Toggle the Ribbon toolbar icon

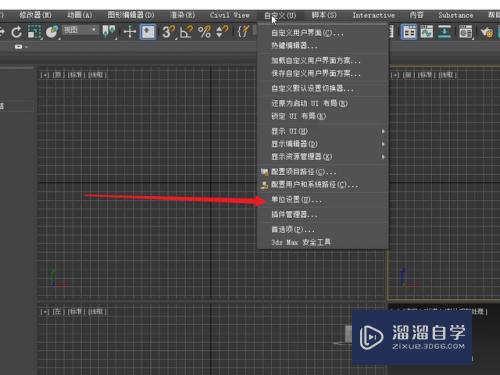(409, 32)
